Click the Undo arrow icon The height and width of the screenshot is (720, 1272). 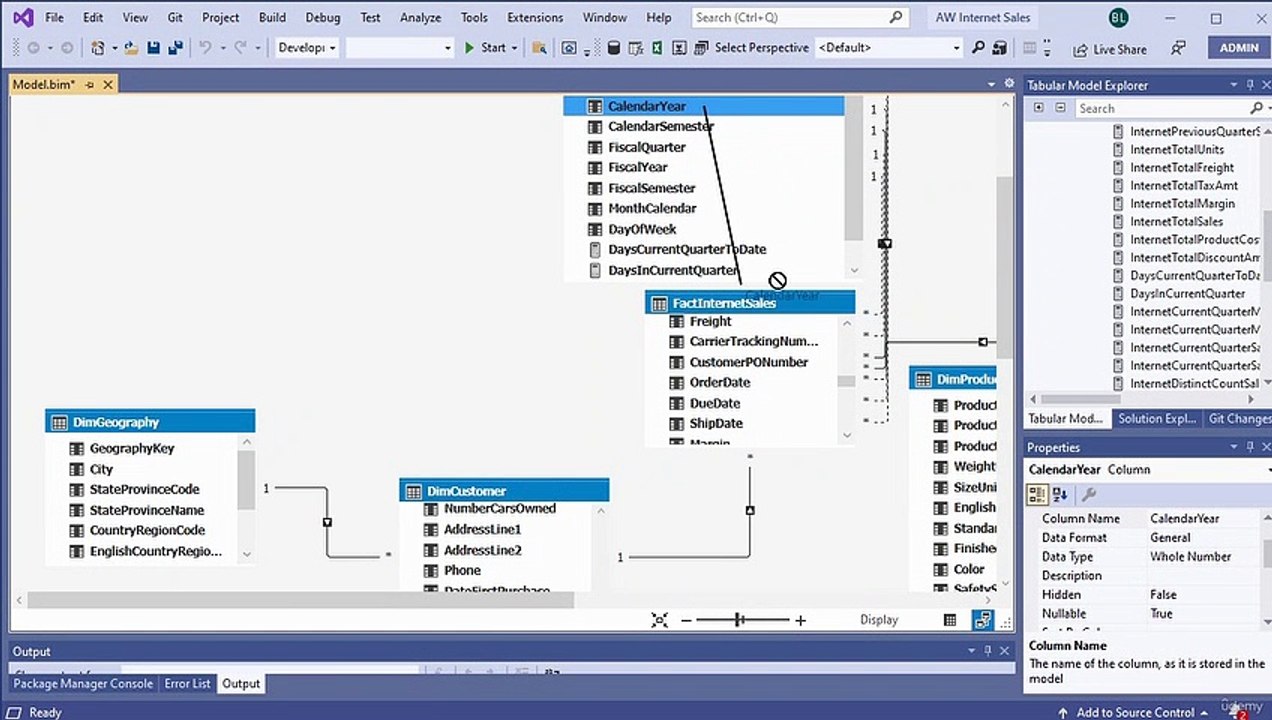click(x=205, y=48)
